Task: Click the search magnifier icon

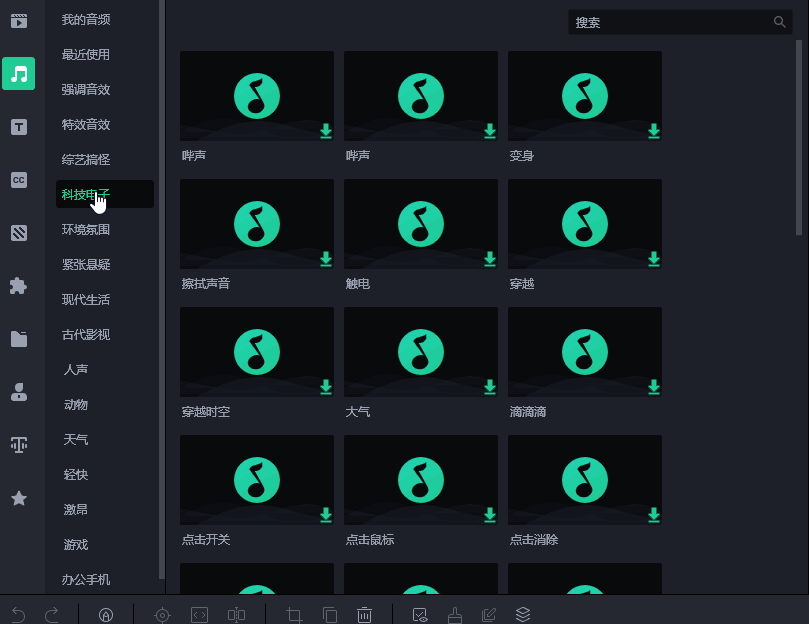Action: pos(779,22)
